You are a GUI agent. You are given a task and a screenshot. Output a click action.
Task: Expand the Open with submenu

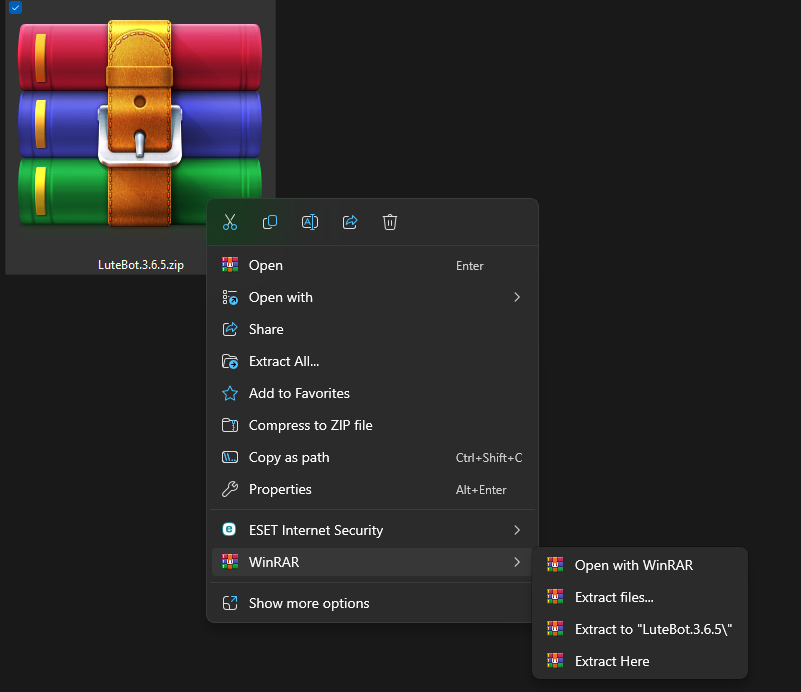[x=373, y=297]
